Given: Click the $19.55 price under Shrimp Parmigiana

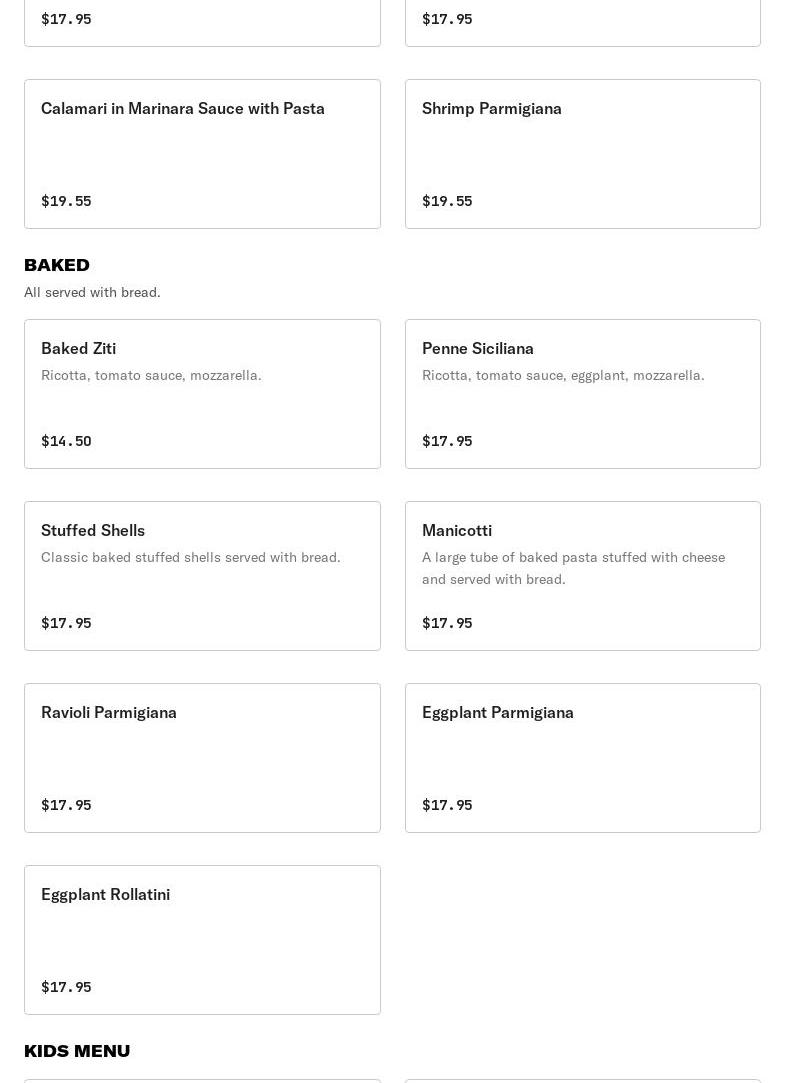Looking at the screenshot, I should tap(447, 201).
